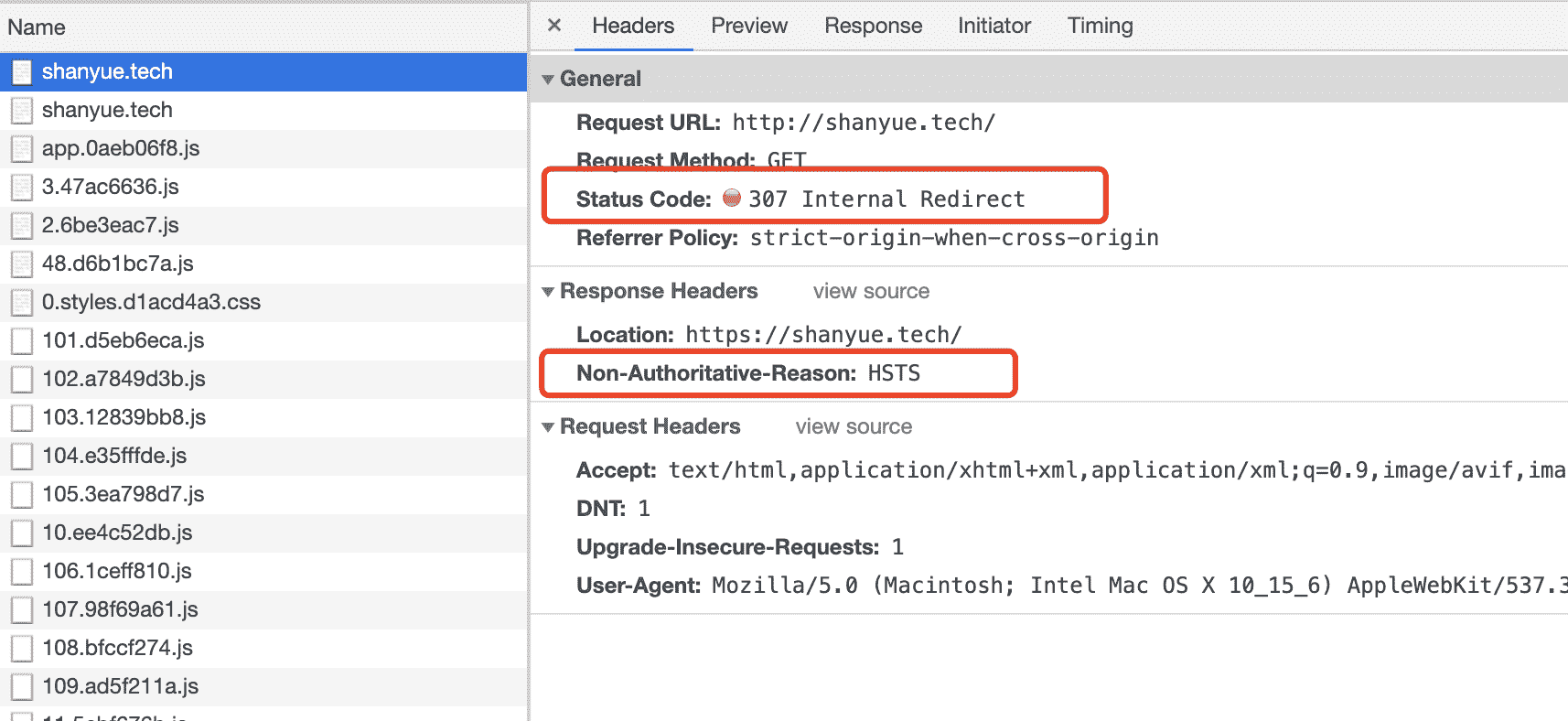This screenshot has width=1568, height=721.
Task: Click the file icon beside 0.styles.d1acd4a3.css
Action: click(x=22, y=303)
